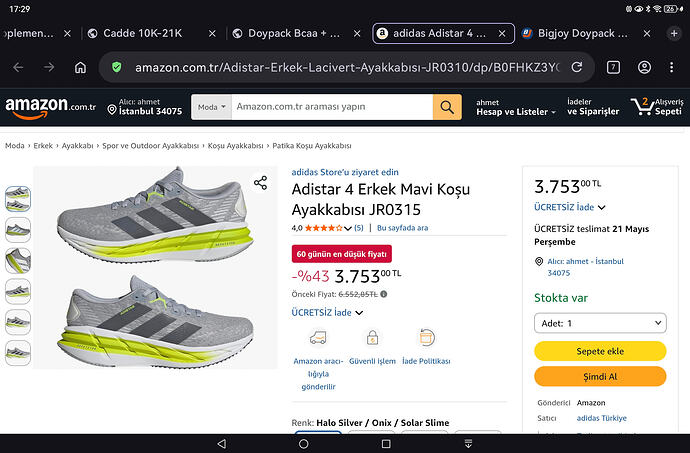Open browser profile account icon
The height and width of the screenshot is (453, 690).
[x=644, y=67]
